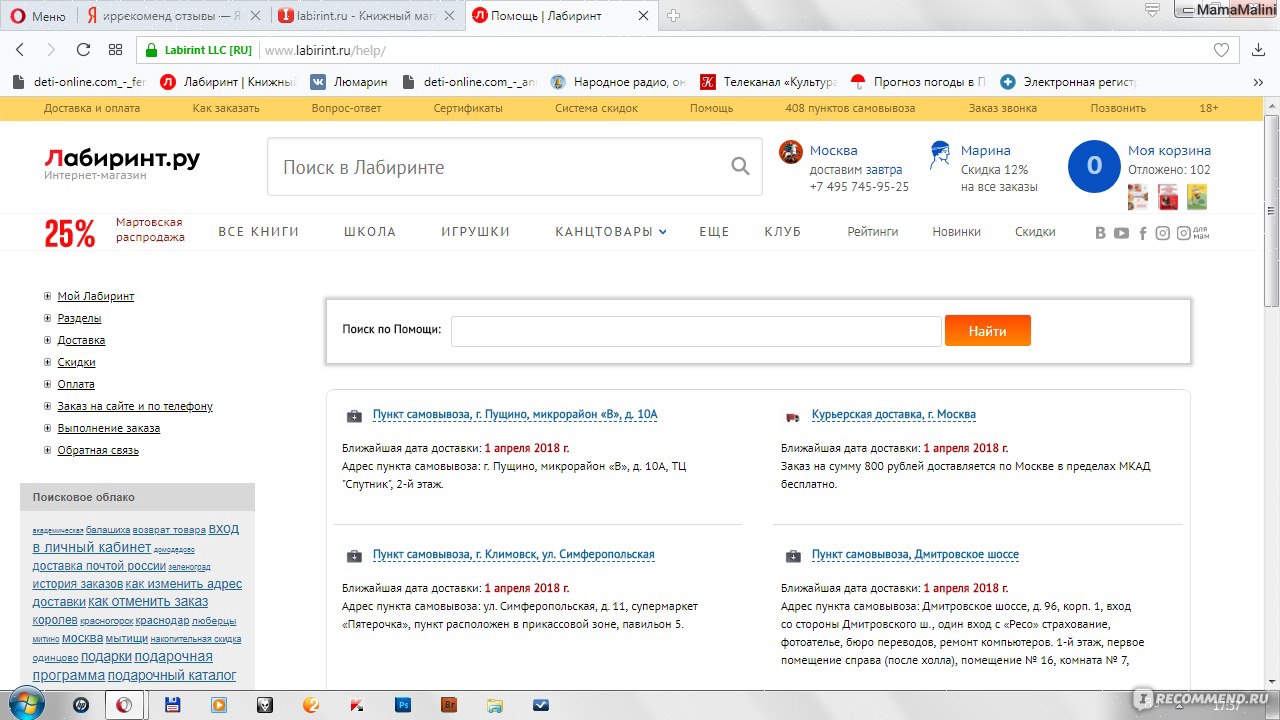Screen dimensions: 1280x720
Task: Expand Обратная связь tree item
Action: [x=47, y=450]
